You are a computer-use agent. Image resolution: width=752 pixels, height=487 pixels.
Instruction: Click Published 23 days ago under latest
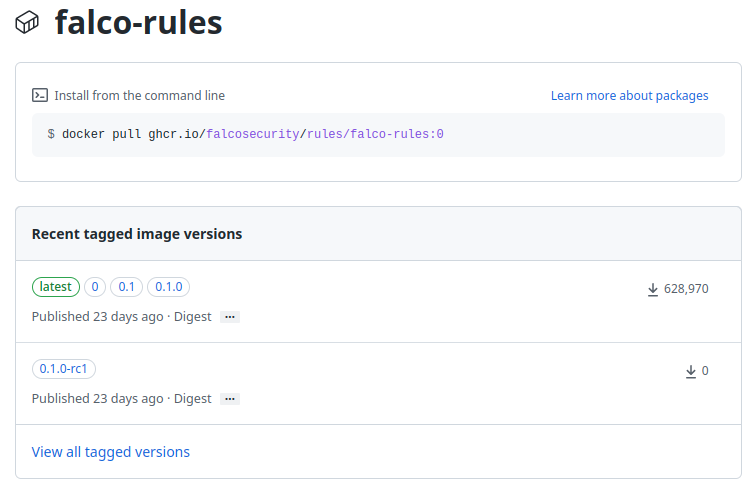[x=97, y=317]
